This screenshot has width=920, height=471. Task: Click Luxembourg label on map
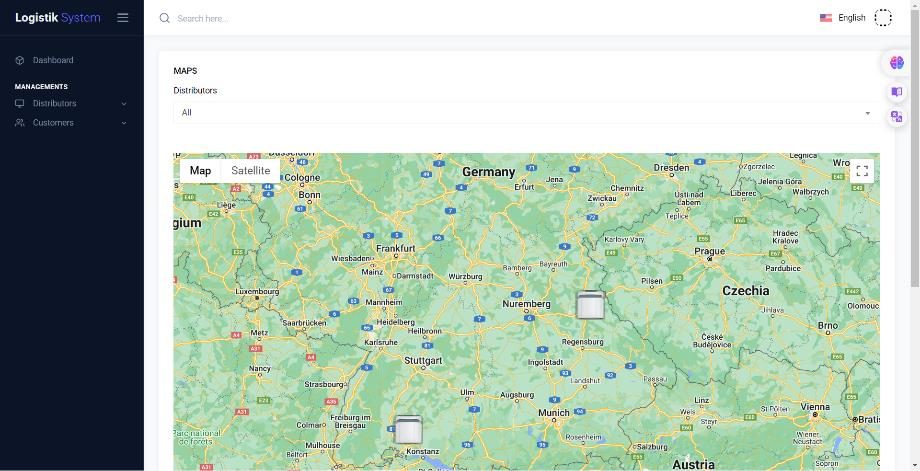[x=257, y=291]
